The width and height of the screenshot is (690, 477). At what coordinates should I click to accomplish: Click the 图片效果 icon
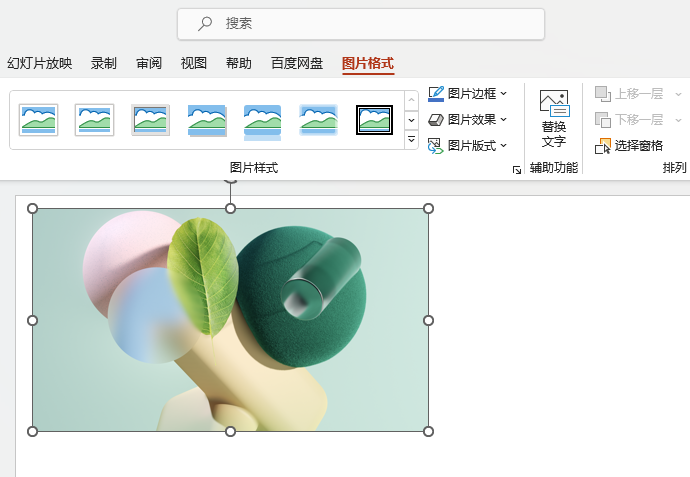pyautogui.click(x=436, y=120)
